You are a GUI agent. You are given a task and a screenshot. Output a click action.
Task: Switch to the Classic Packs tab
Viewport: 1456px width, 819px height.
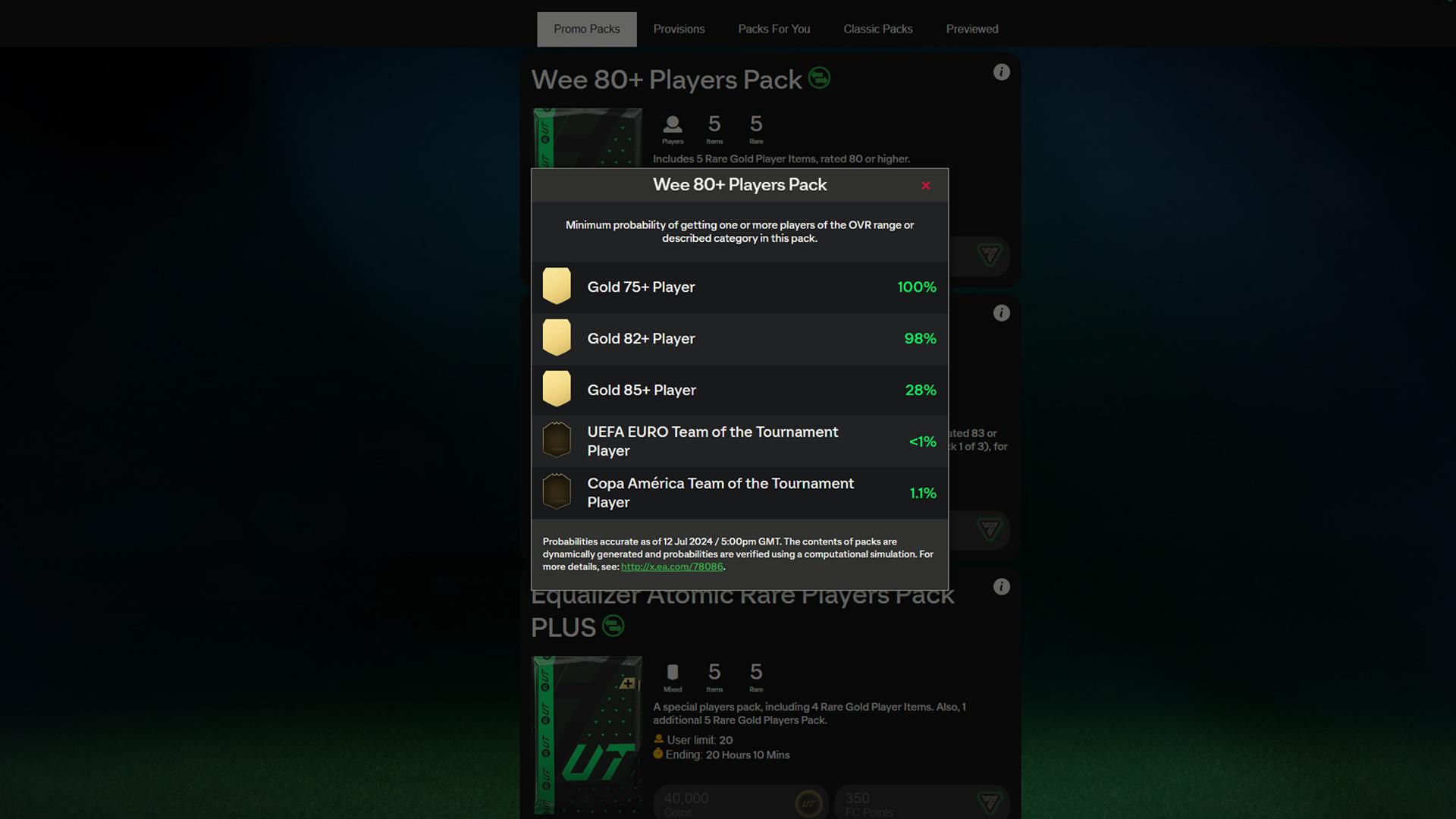pyautogui.click(x=878, y=29)
